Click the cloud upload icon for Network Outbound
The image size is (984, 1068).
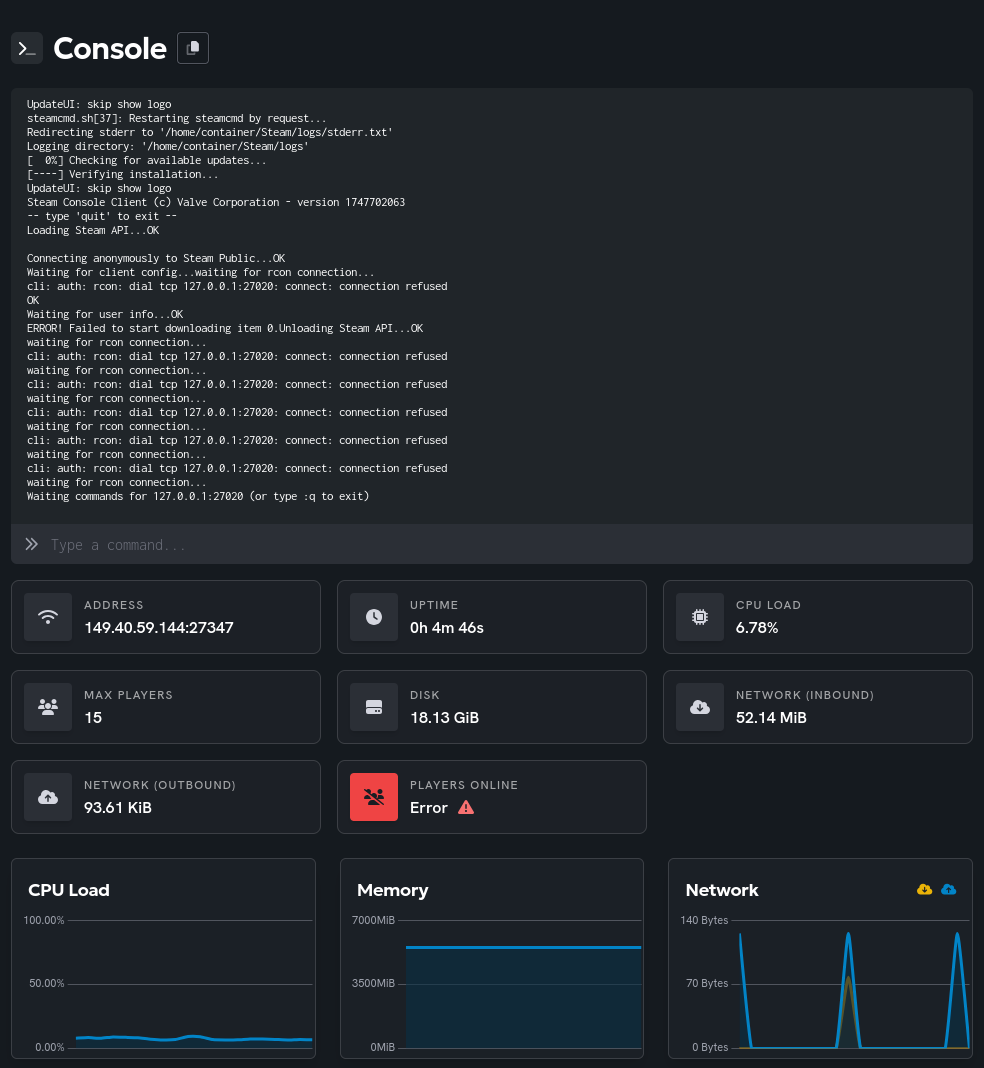[48, 797]
